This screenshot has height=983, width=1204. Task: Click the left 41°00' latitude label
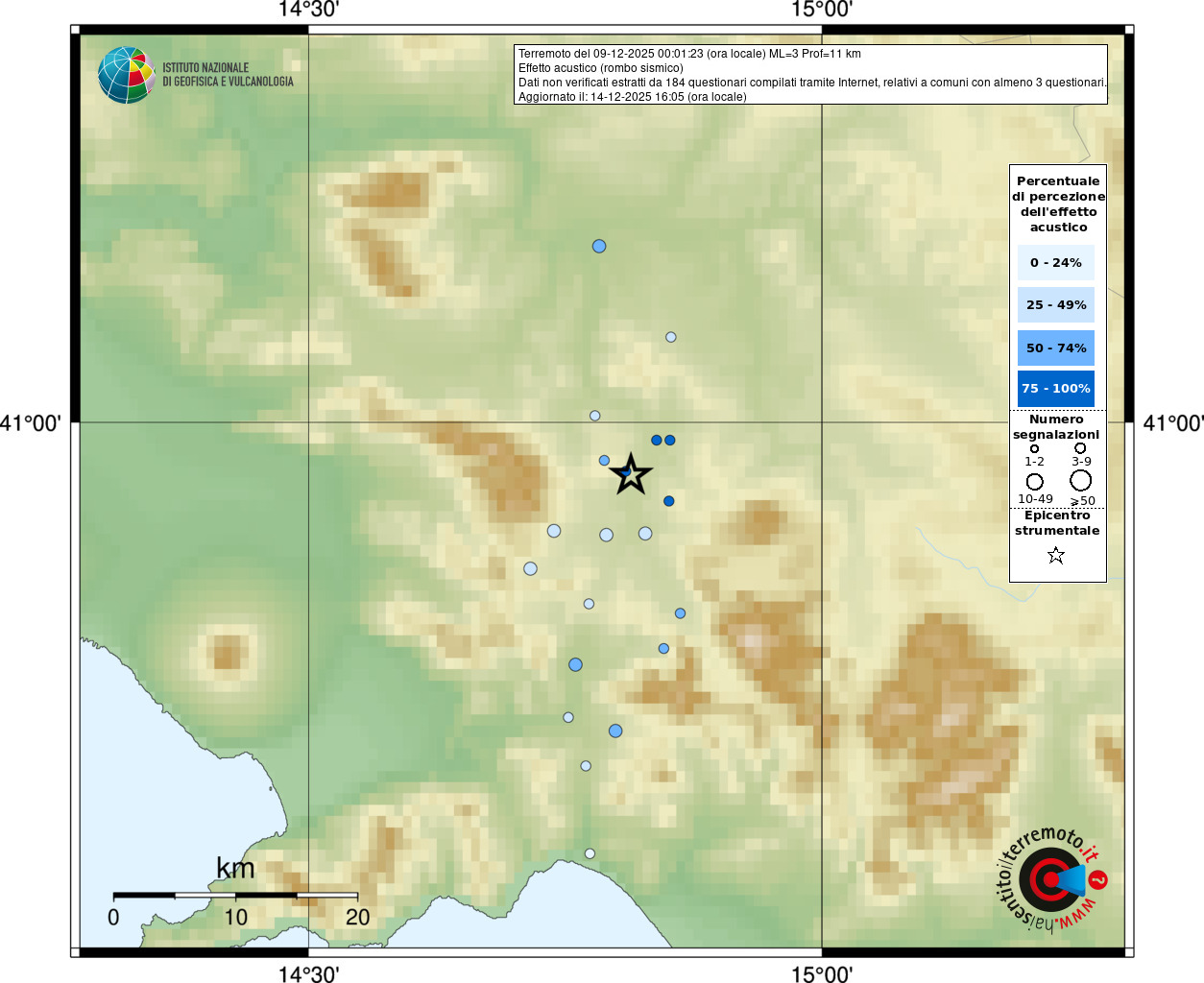click(31, 422)
